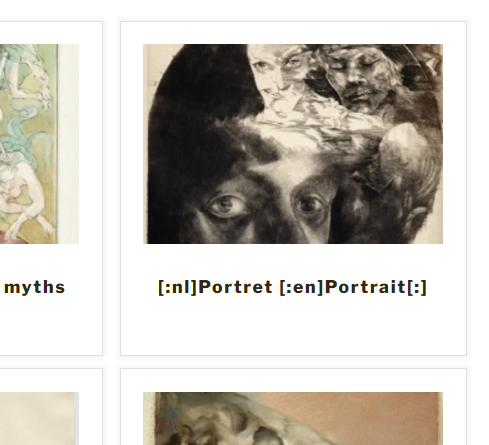Click the "[:nl]Portret" part of the title
The image size is (489, 445).
pyautogui.click(x=215, y=287)
